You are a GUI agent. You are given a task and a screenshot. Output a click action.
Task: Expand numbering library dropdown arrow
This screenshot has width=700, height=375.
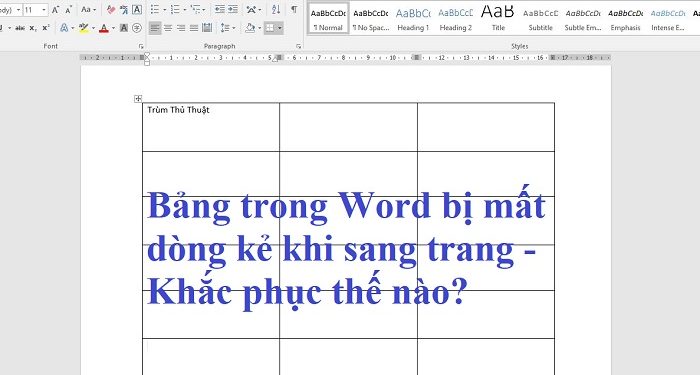[x=185, y=9]
